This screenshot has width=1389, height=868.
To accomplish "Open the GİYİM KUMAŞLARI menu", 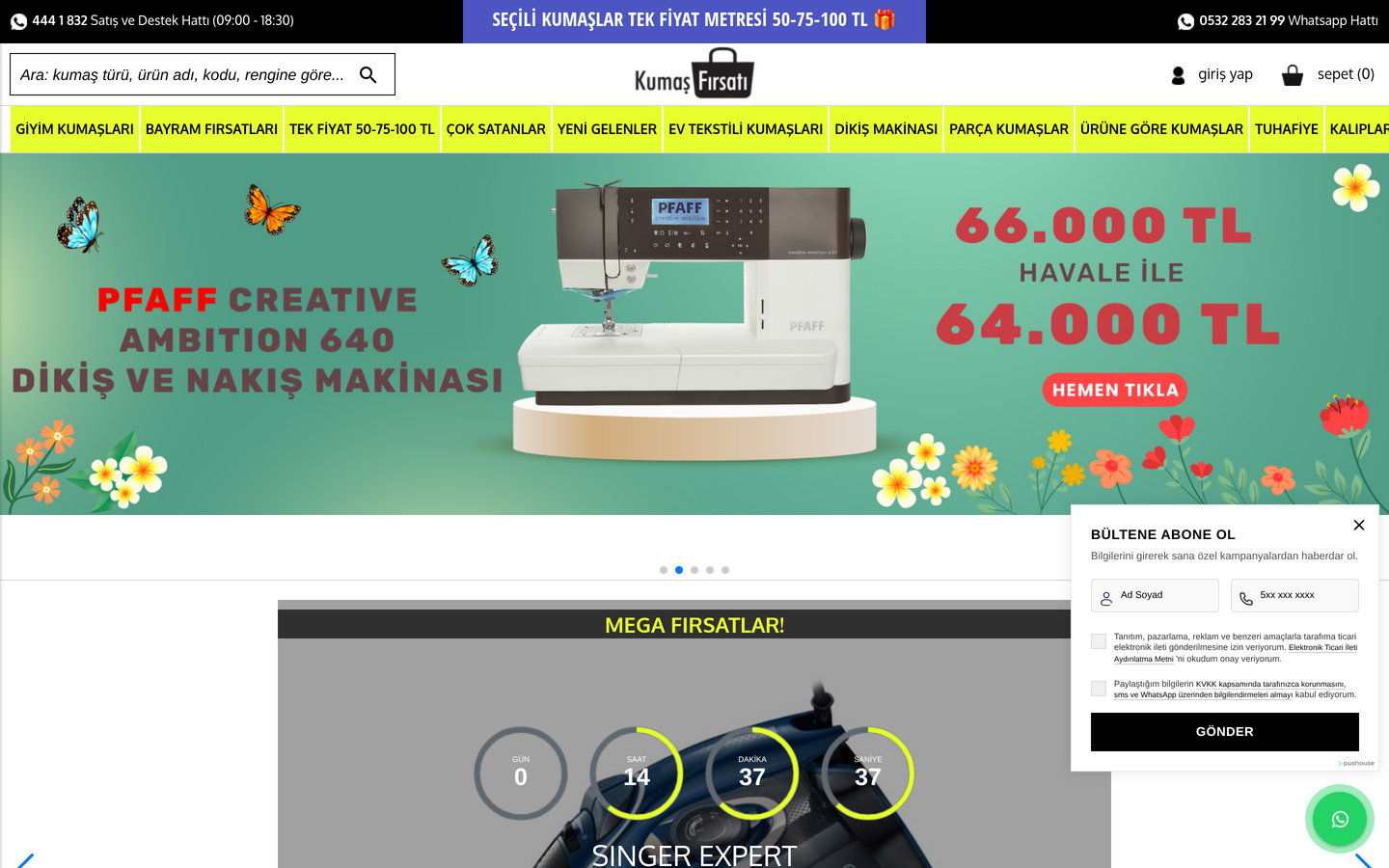I will [x=74, y=129].
